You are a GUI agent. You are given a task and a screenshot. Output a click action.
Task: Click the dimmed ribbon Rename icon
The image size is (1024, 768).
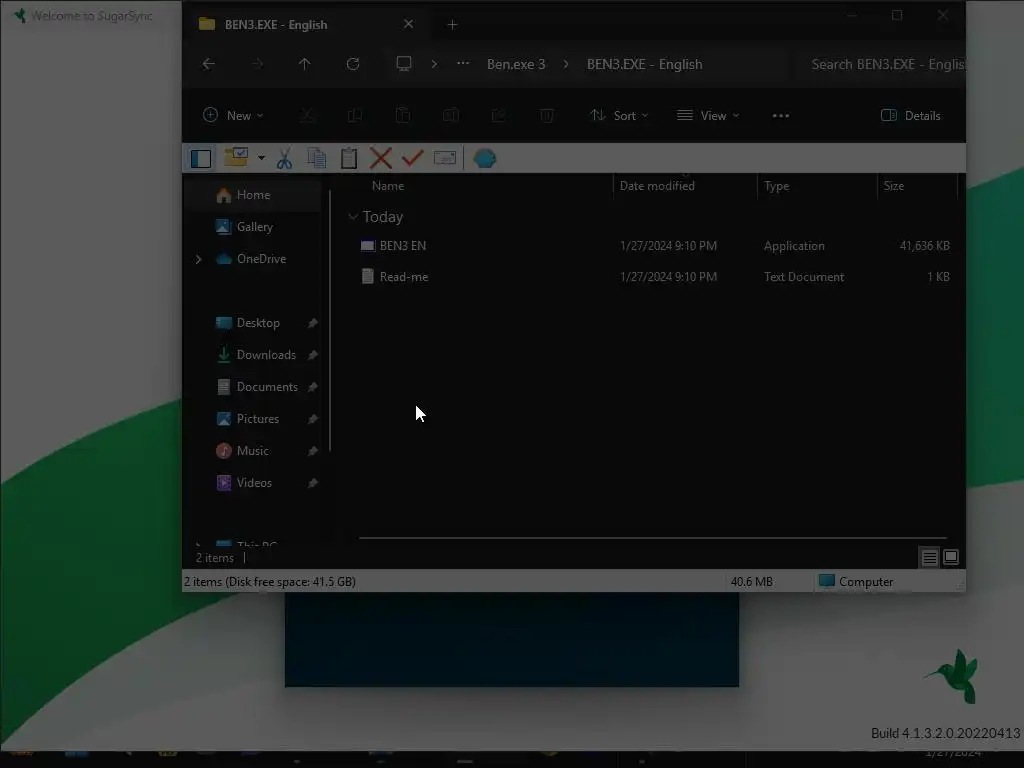tap(451, 116)
